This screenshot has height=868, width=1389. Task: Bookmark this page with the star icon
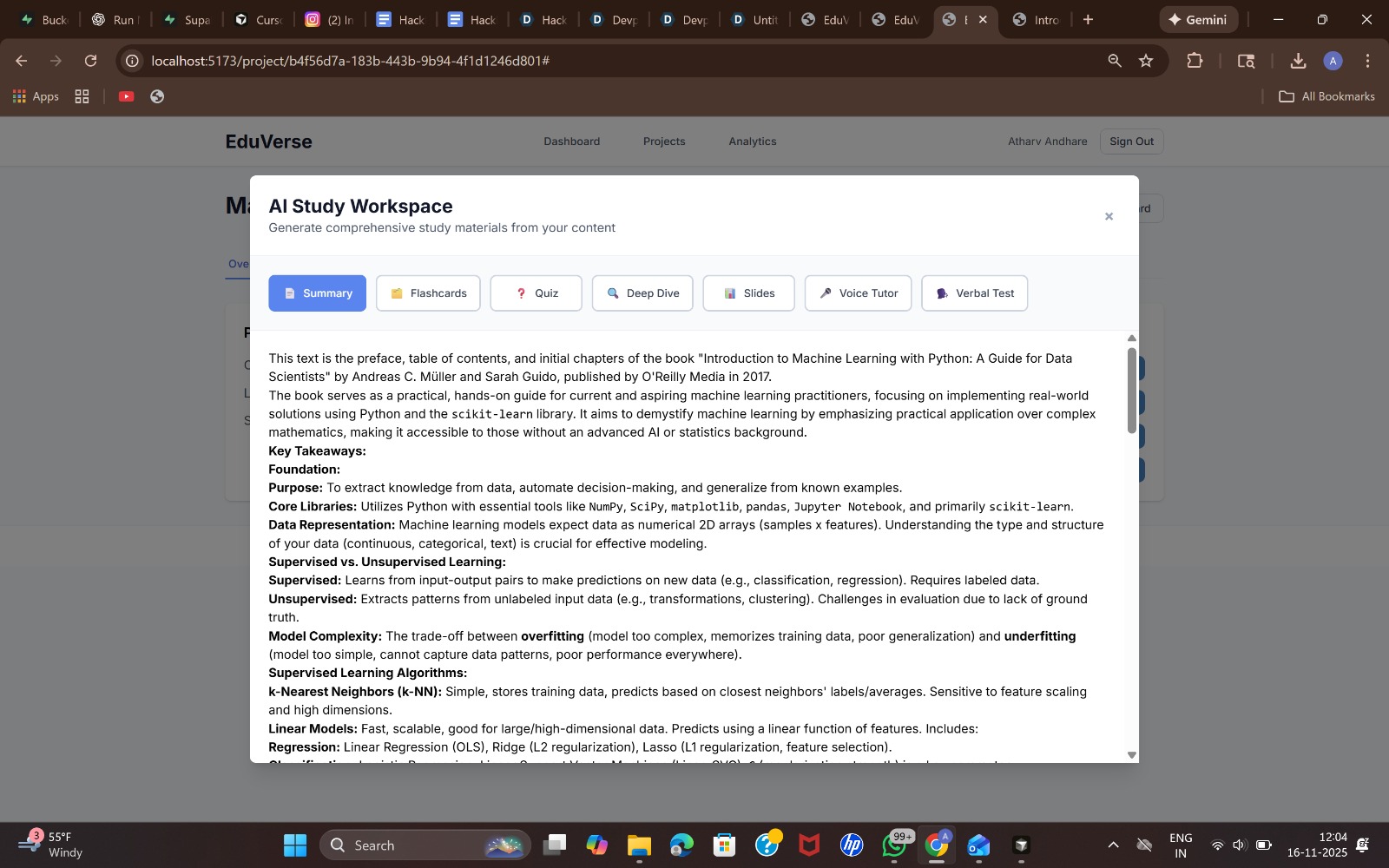(x=1146, y=61)
